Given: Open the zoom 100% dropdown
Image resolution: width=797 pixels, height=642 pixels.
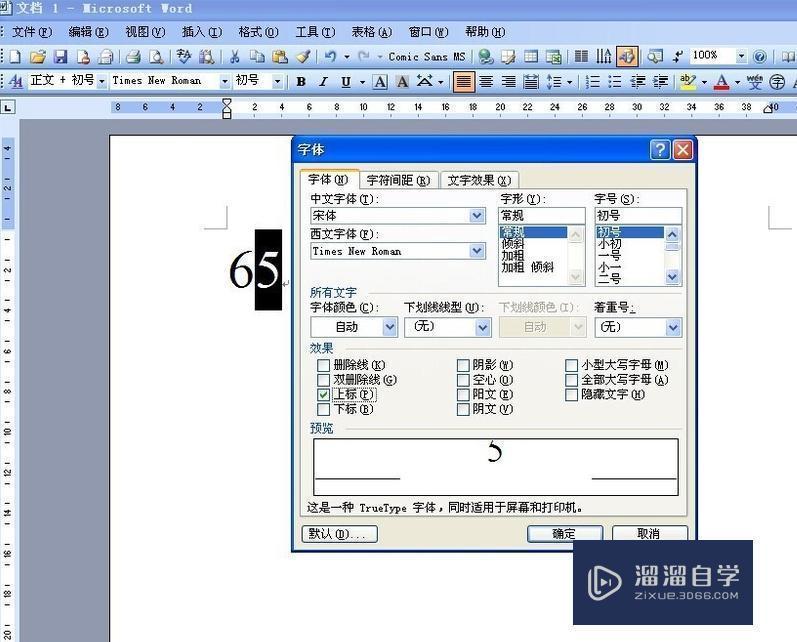Looking at the screenshot, I should [x=741, y=56].
